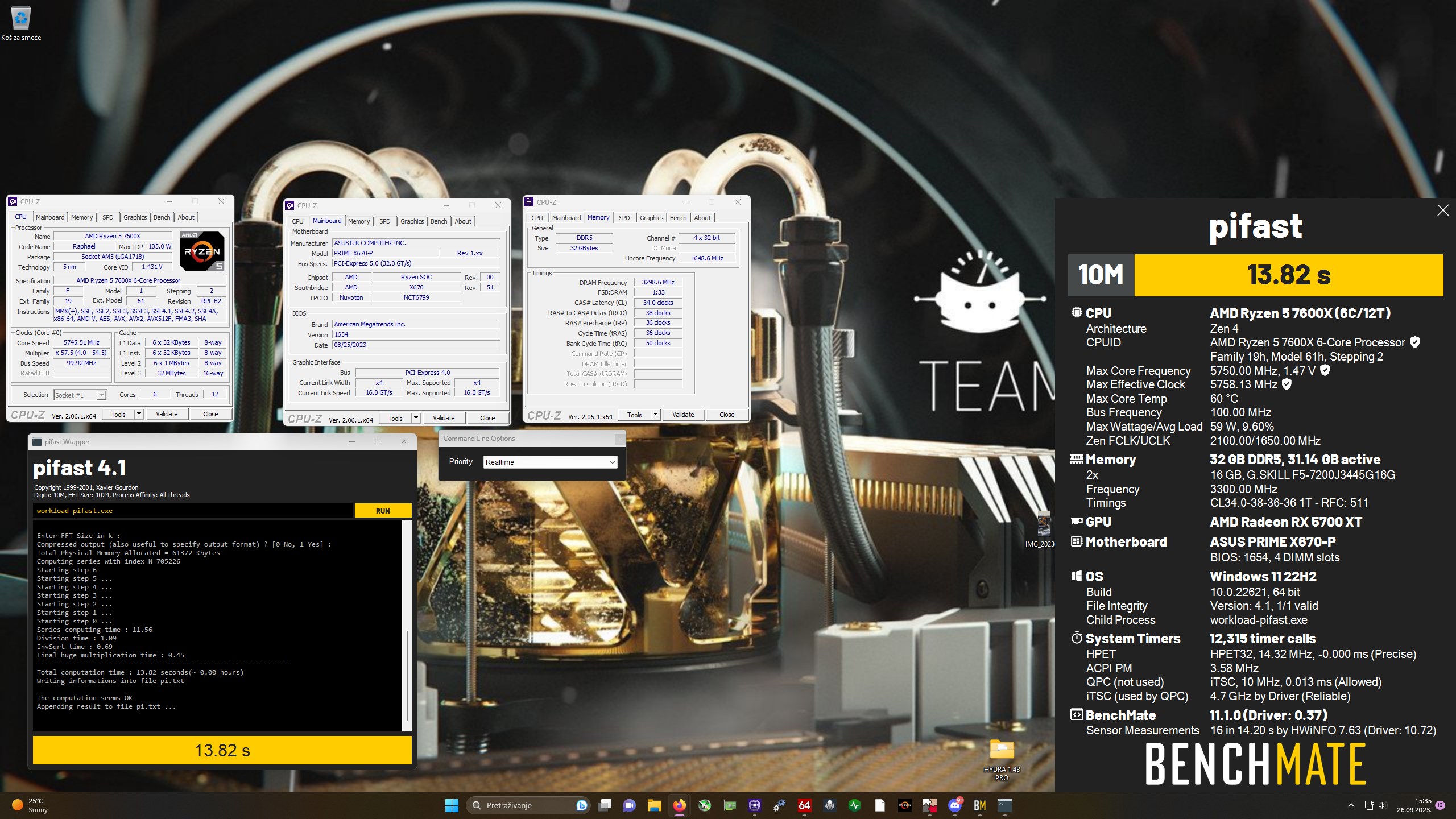
Task: Open the puzzle pieces taskbar icon
Action: click(x=929, y=805)
